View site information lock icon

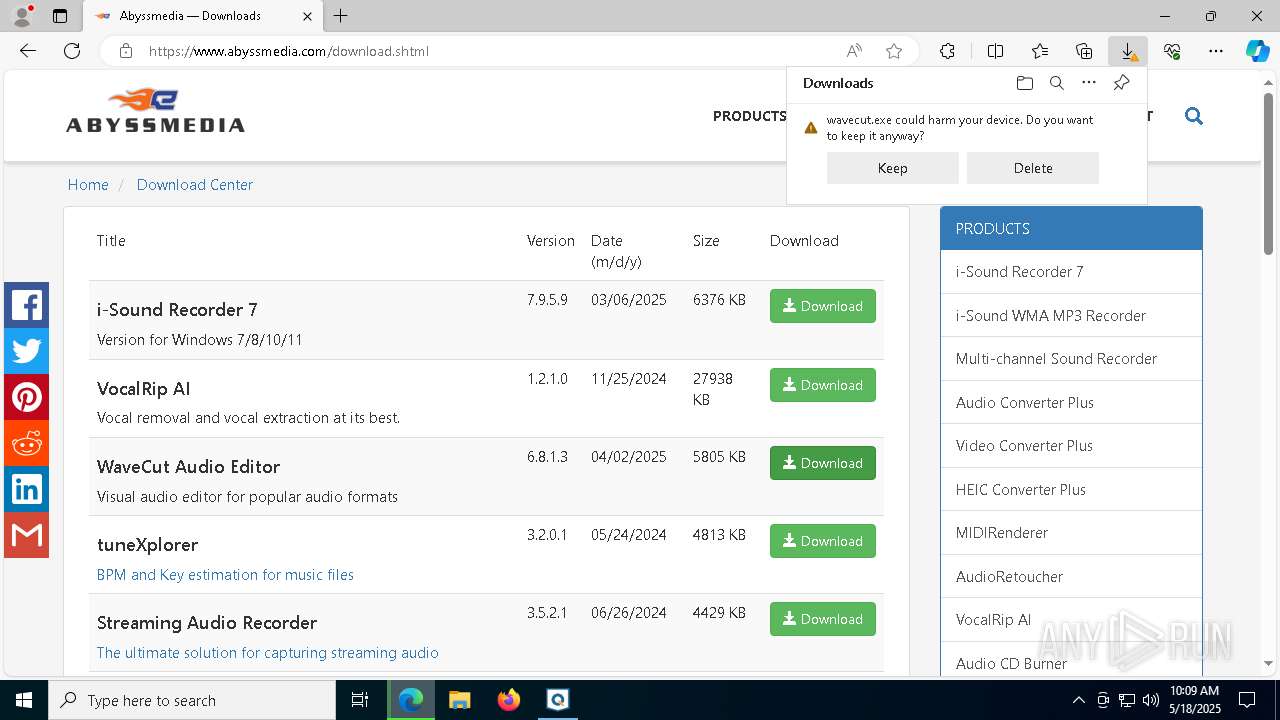click(x=126, y=51)
